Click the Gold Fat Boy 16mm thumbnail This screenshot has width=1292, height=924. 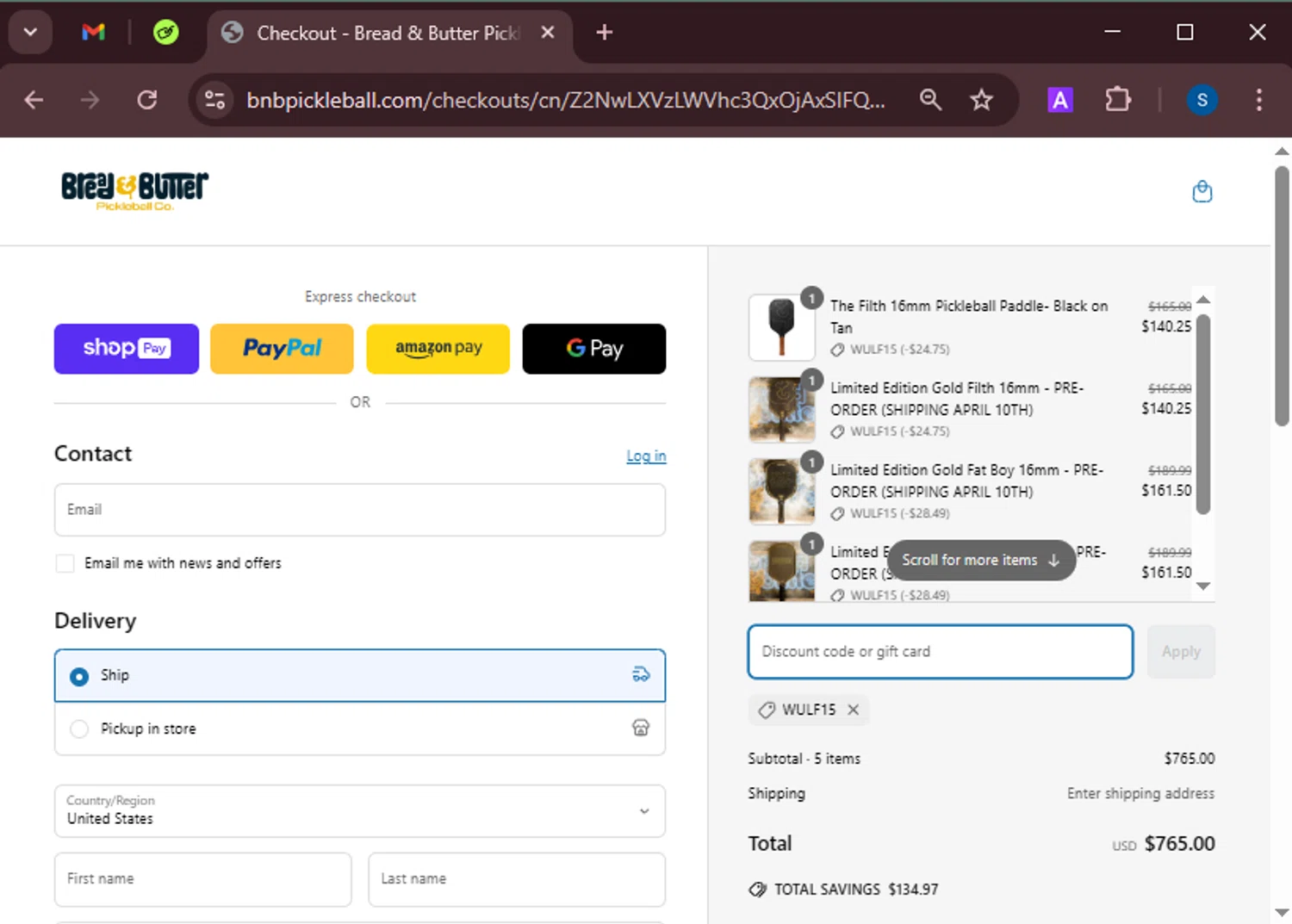coord(782,491)
